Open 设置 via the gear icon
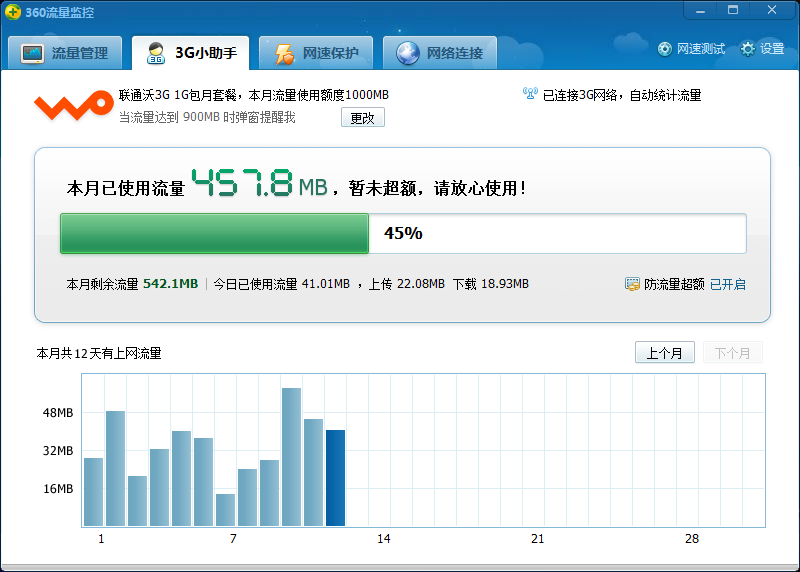Viewport: 800px width, 572px height. 748,49
